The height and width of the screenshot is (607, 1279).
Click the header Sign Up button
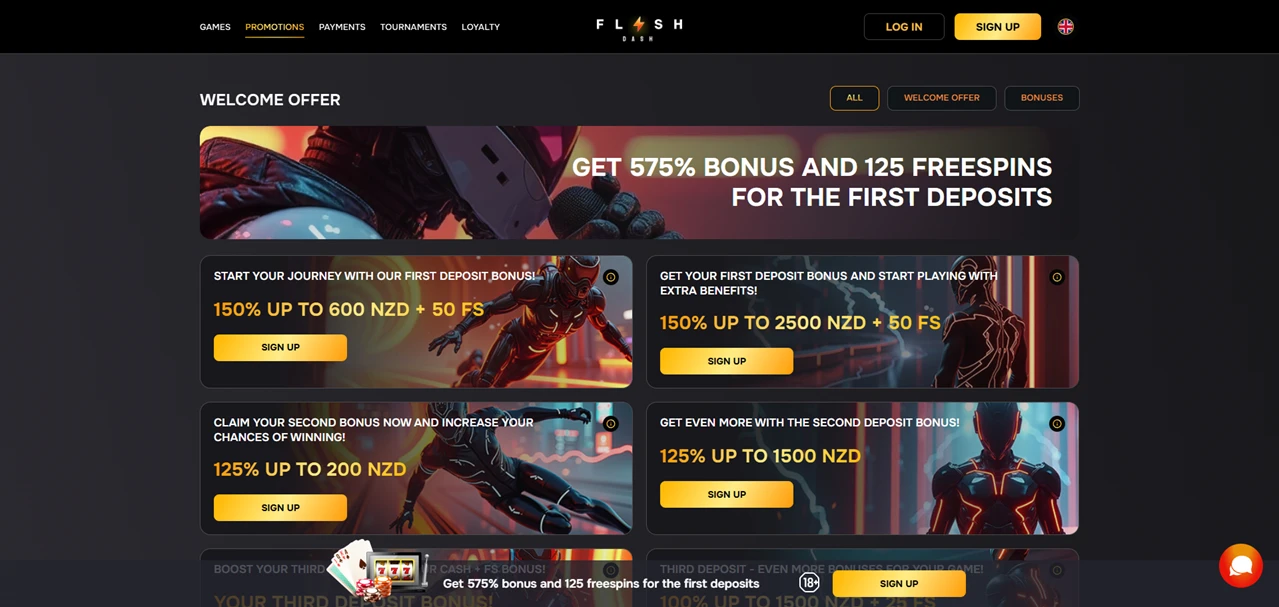pyautogui.click(x=997, y=27)
